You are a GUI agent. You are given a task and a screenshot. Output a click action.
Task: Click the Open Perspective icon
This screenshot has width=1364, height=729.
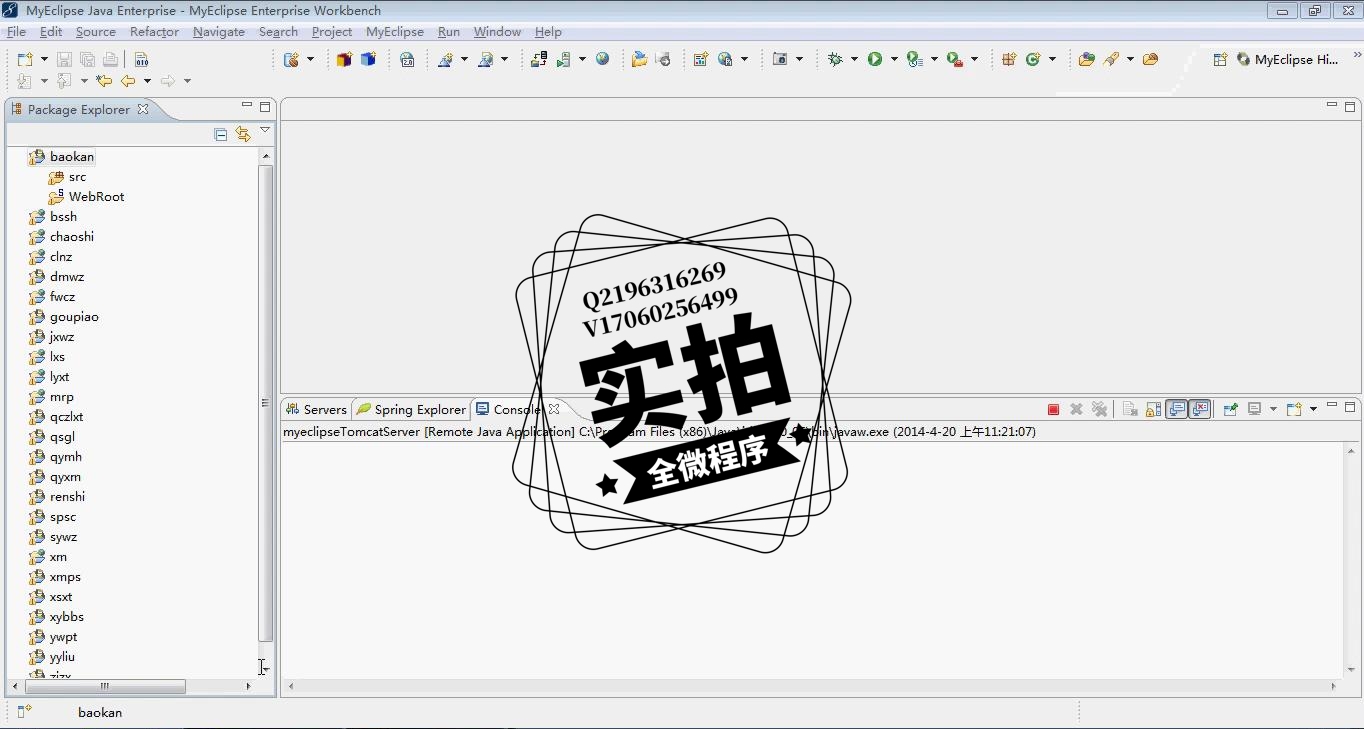pyautogui.click(x=1219, y=59)
